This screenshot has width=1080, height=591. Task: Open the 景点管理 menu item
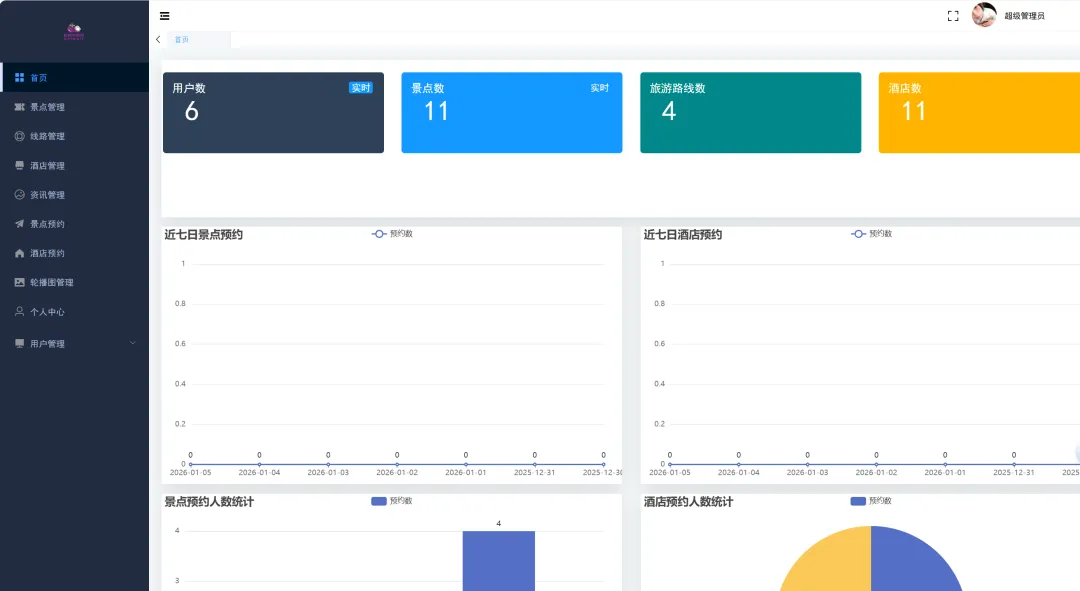74,107
